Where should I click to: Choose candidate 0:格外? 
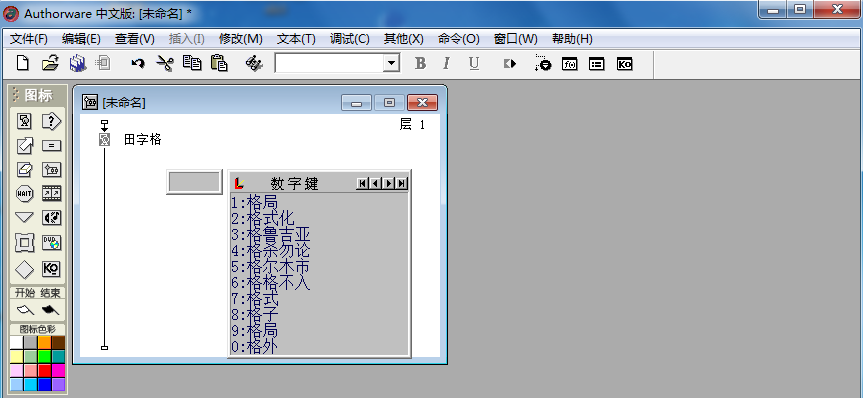coord(254,346)
